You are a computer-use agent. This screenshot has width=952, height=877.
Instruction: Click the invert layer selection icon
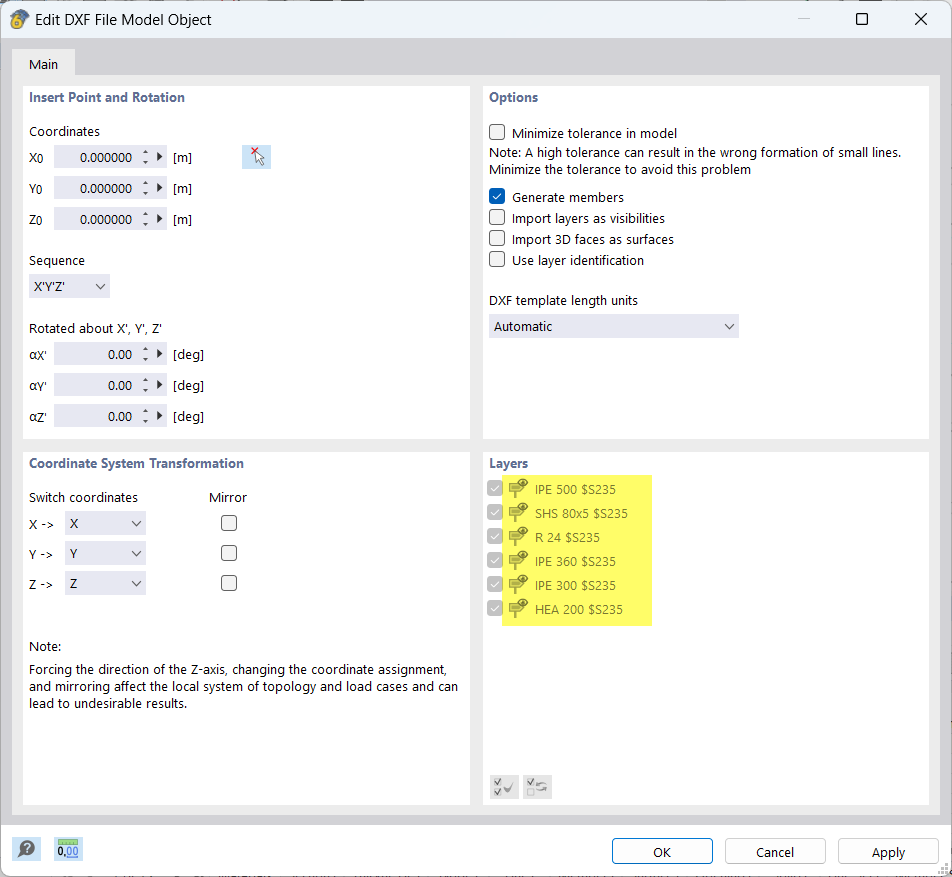pos(537,787)
